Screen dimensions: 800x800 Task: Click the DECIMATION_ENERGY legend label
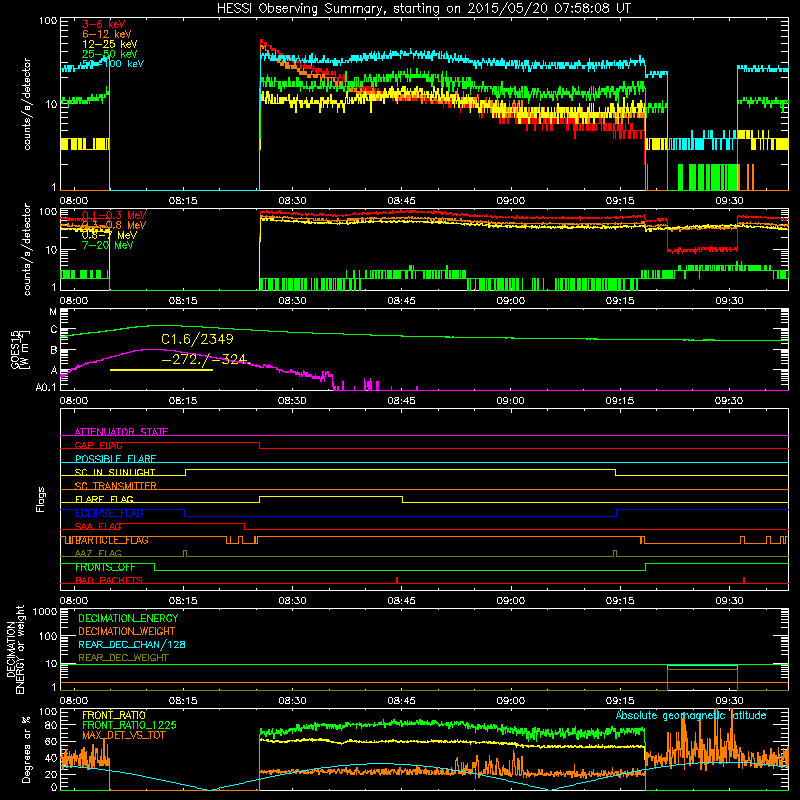[x=128, y=618]
